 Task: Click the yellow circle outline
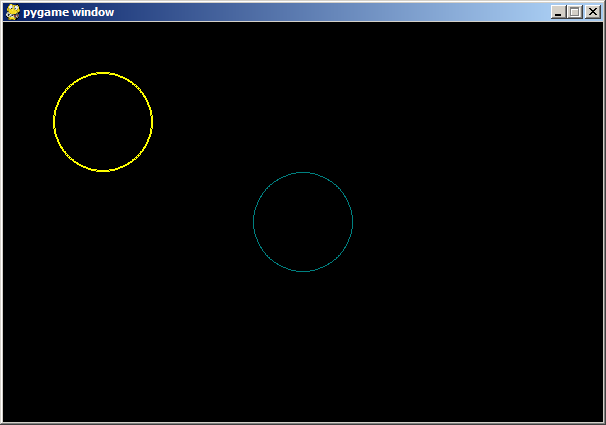pyautogui.click(x=103, y=122)
